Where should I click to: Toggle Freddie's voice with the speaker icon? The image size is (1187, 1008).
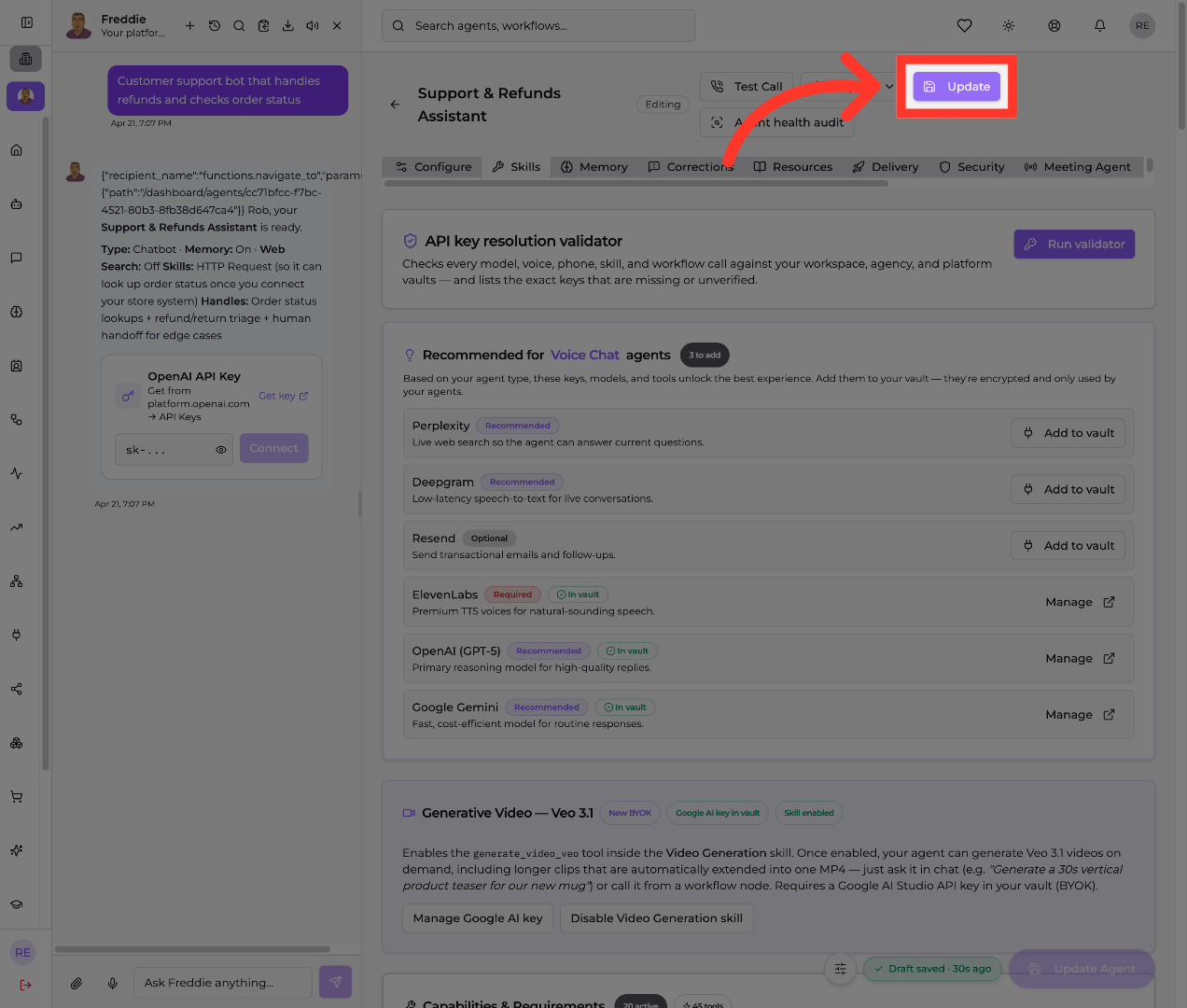[313, 26]
